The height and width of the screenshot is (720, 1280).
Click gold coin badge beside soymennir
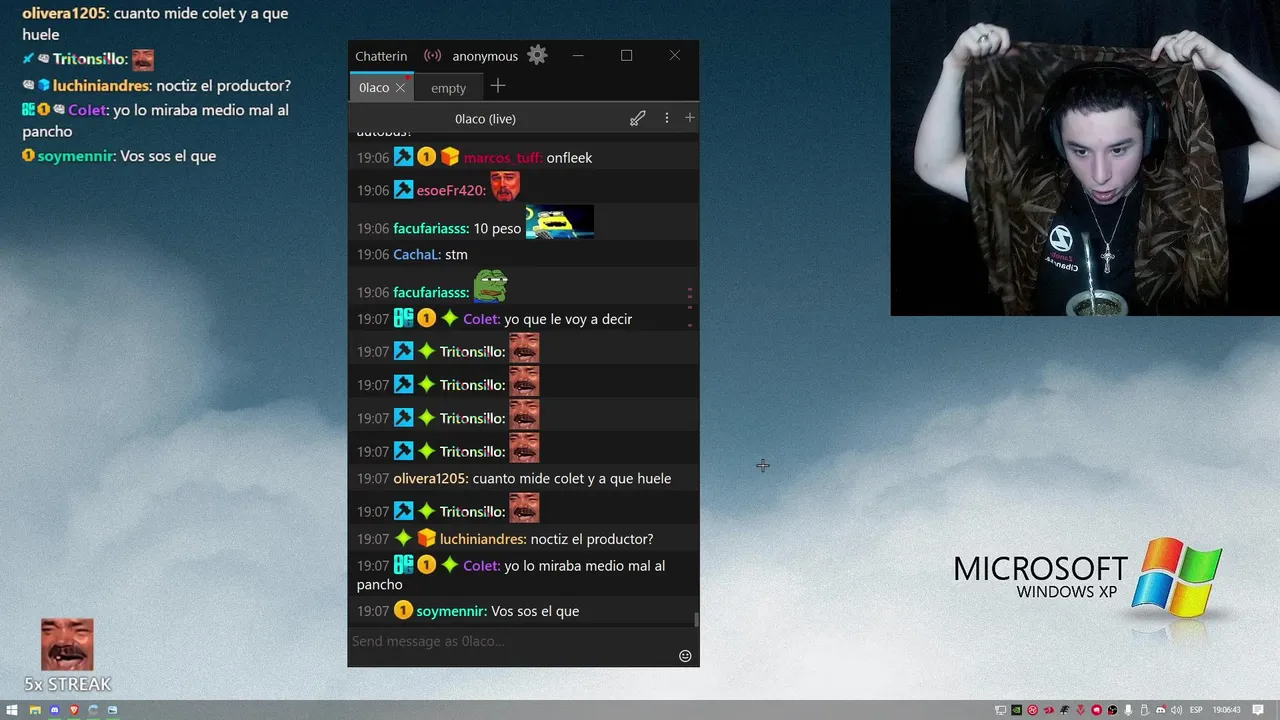[x=403, y=610]
